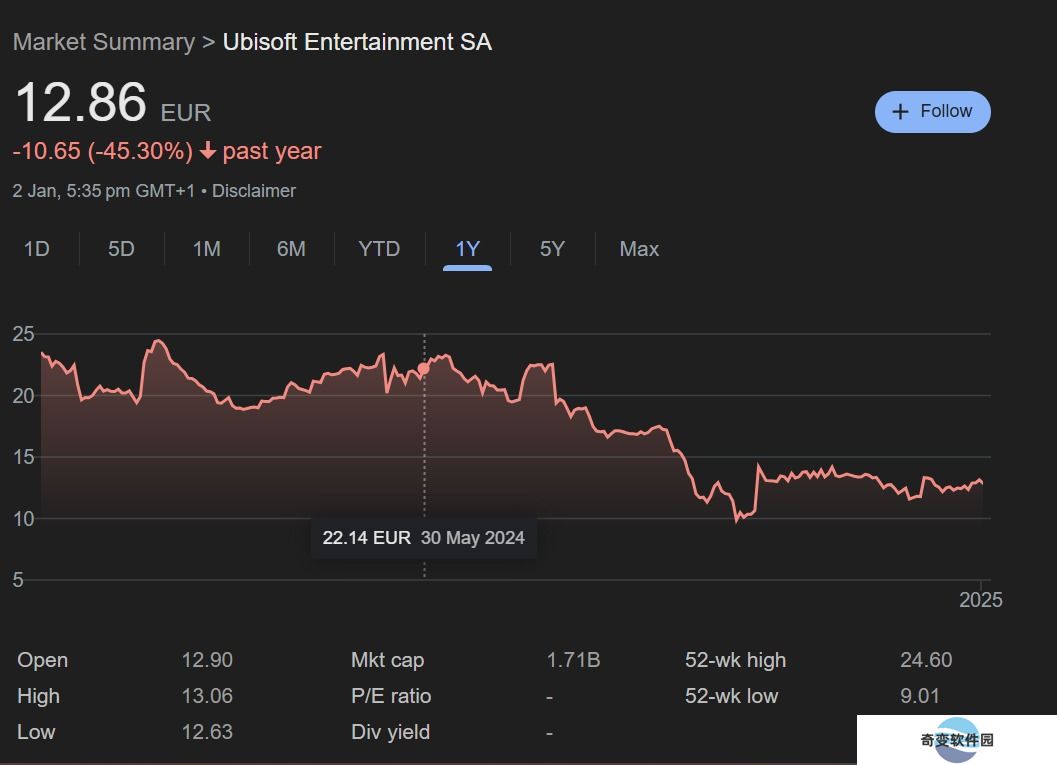The image size is (1057, 765).
Task: Click the Low value 12.63
Action: 207,731
